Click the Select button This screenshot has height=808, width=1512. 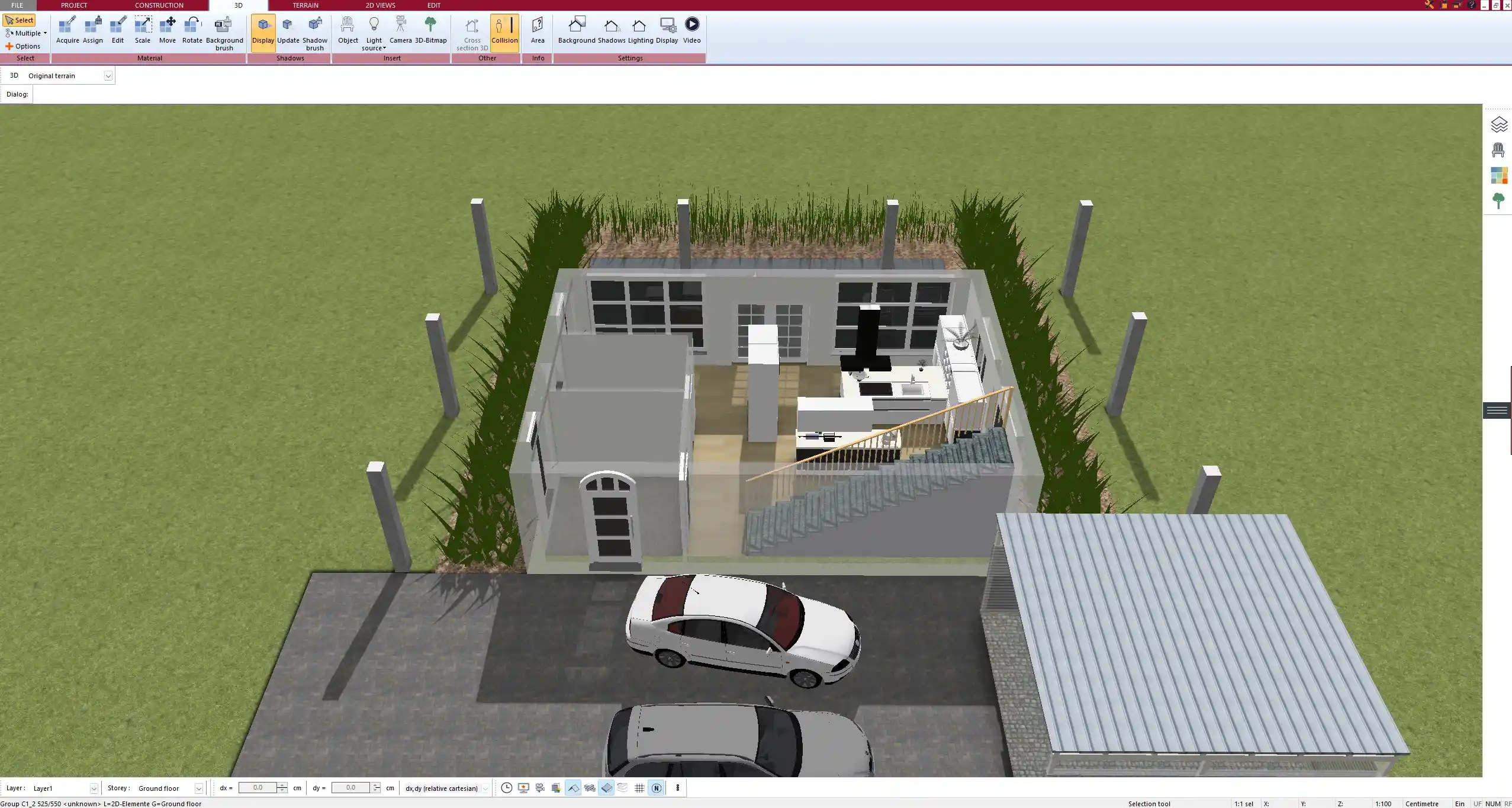click(x=20, y=20)
